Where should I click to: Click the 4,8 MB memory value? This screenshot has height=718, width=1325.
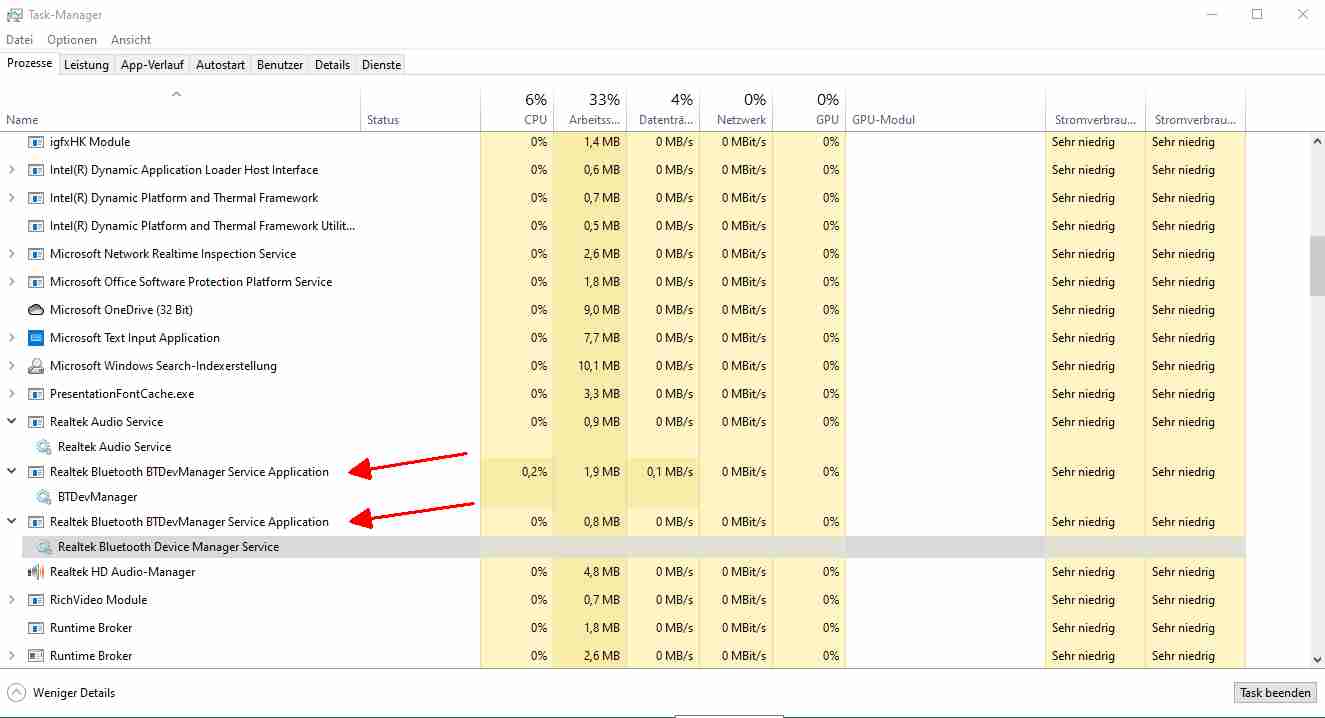point(603,572)
